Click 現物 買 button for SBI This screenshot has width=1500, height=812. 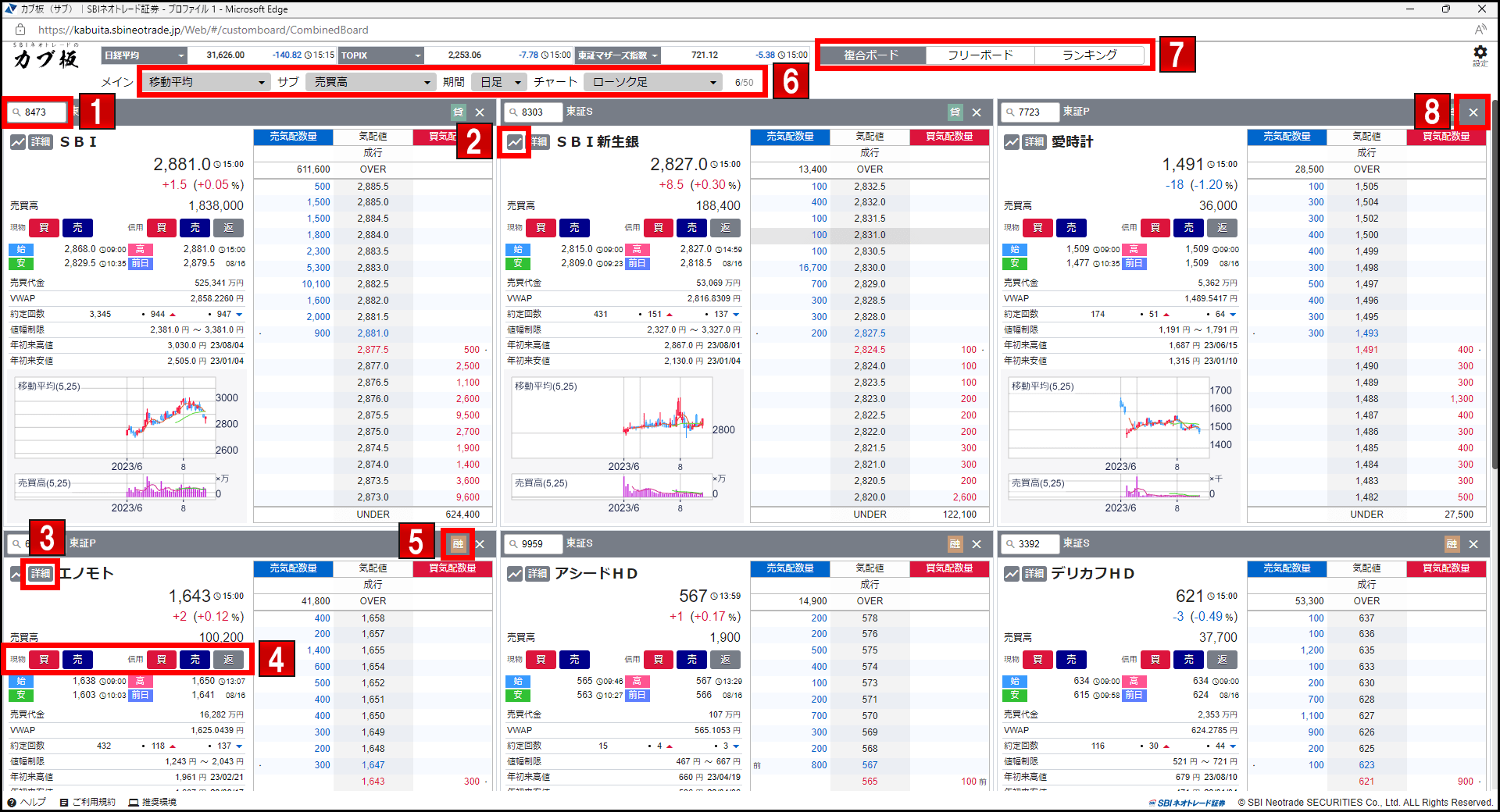tap(45, 228)
